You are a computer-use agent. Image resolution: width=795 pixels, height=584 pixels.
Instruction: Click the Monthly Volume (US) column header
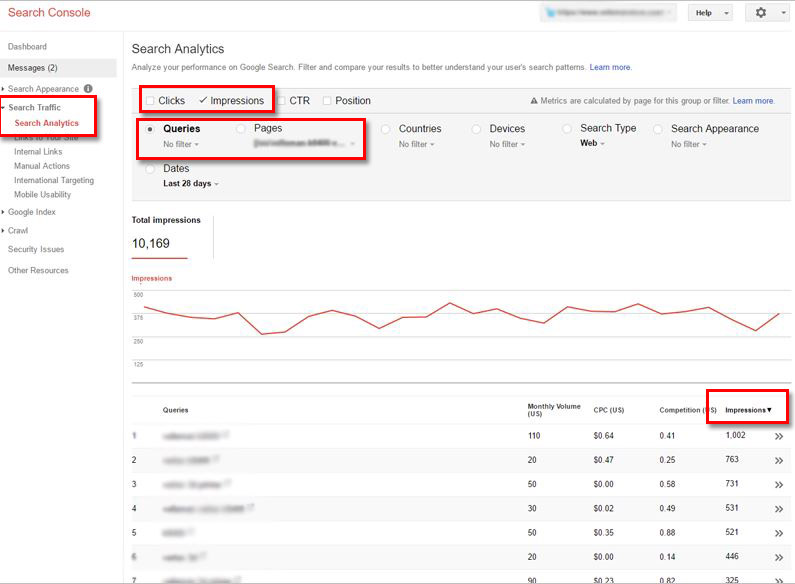[554, 410]
